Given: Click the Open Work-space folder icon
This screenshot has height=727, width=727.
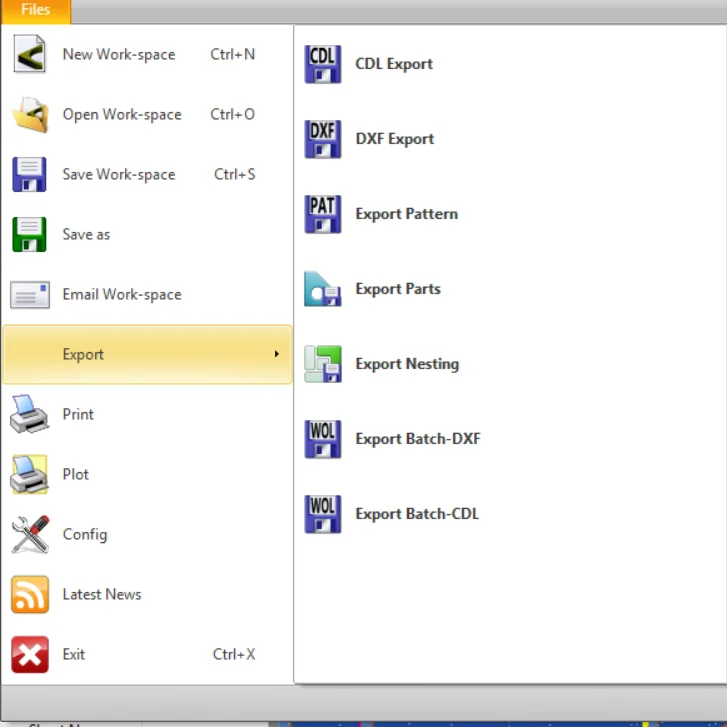Looking at the screenshot, I should pyautogui.click(x=30, y=115).
